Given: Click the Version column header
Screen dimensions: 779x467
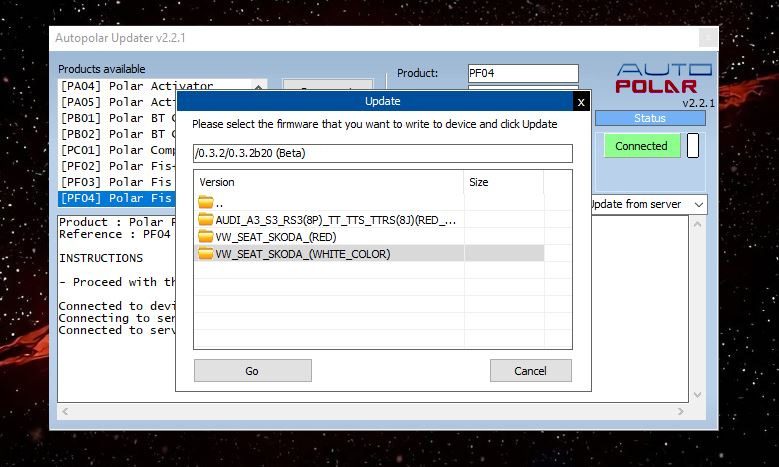Looking at the screenshot, I should 329,182.
